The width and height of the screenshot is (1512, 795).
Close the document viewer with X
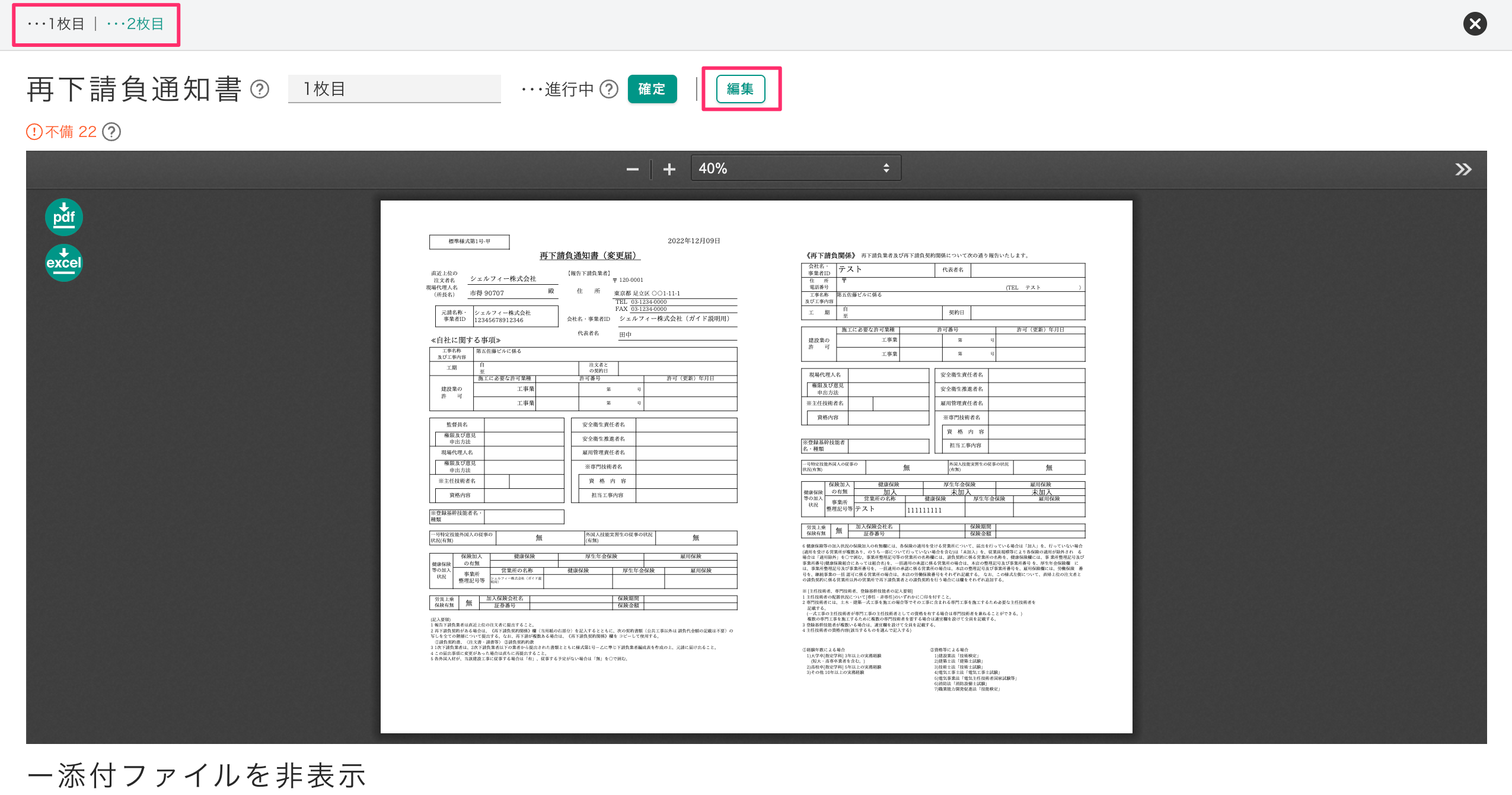[1475, 24]
